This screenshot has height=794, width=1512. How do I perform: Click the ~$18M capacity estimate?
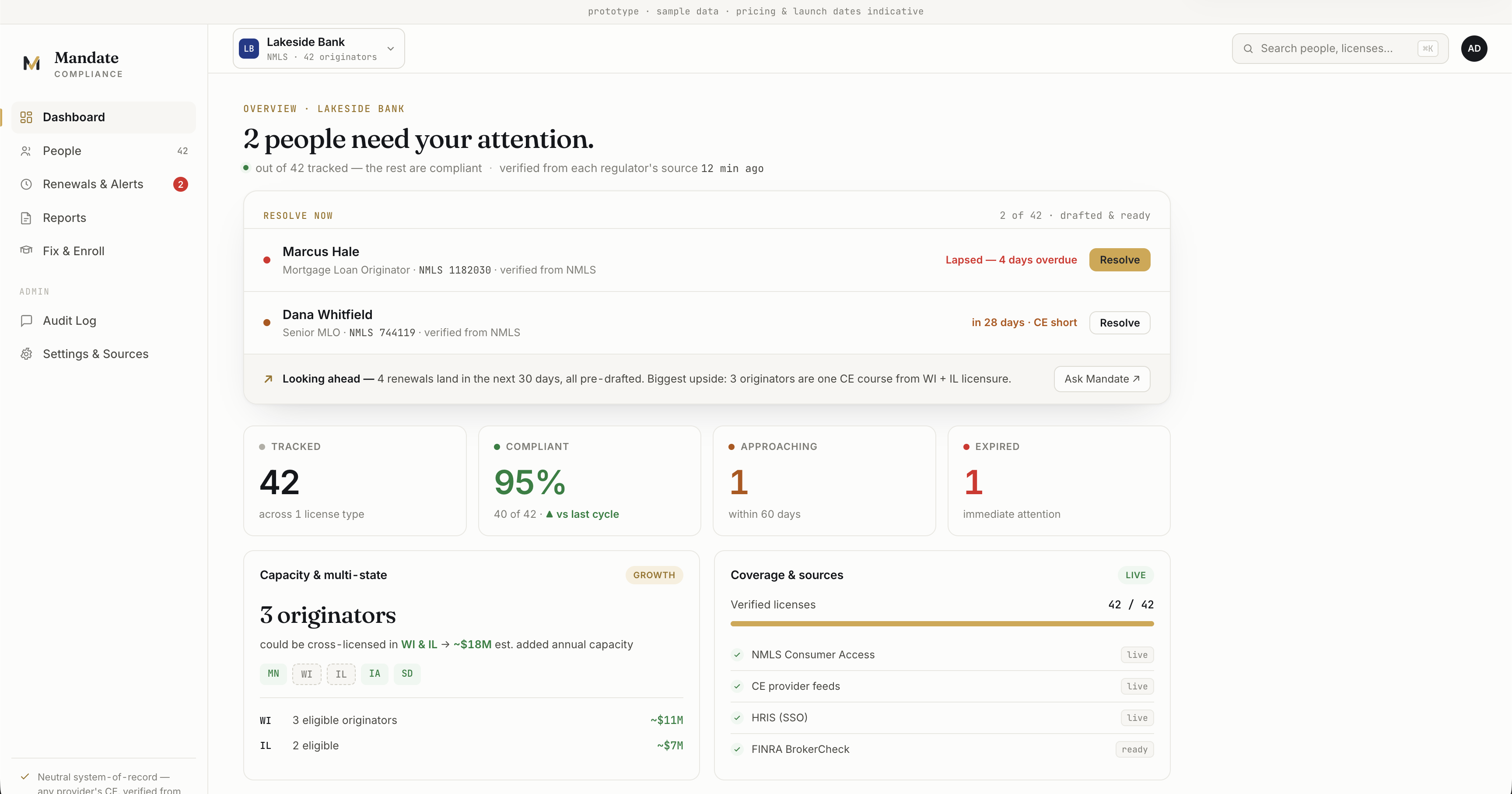pyautogui.click(x=472, y=645)
